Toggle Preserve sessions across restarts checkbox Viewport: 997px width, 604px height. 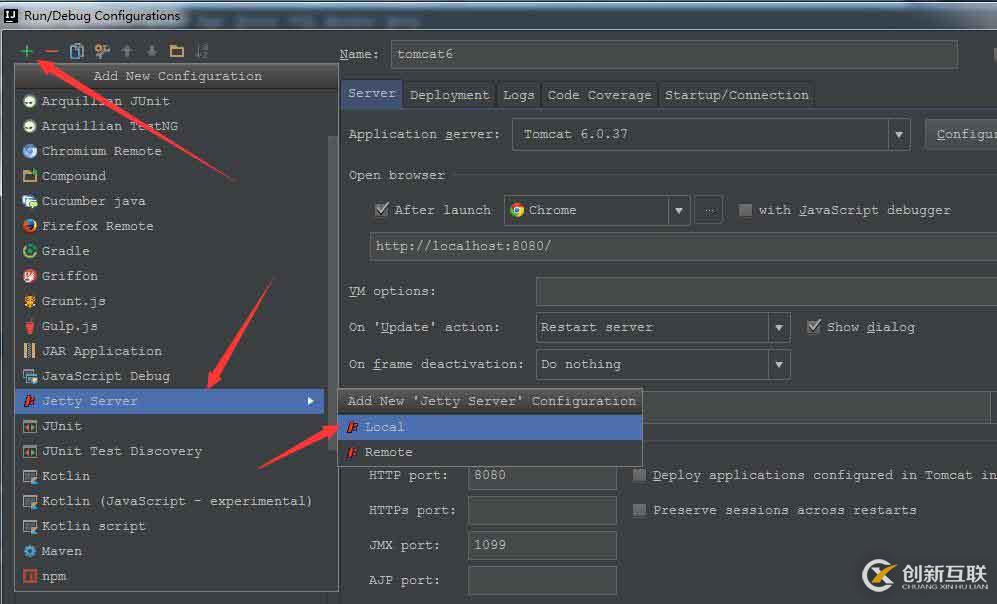[640, 510]
